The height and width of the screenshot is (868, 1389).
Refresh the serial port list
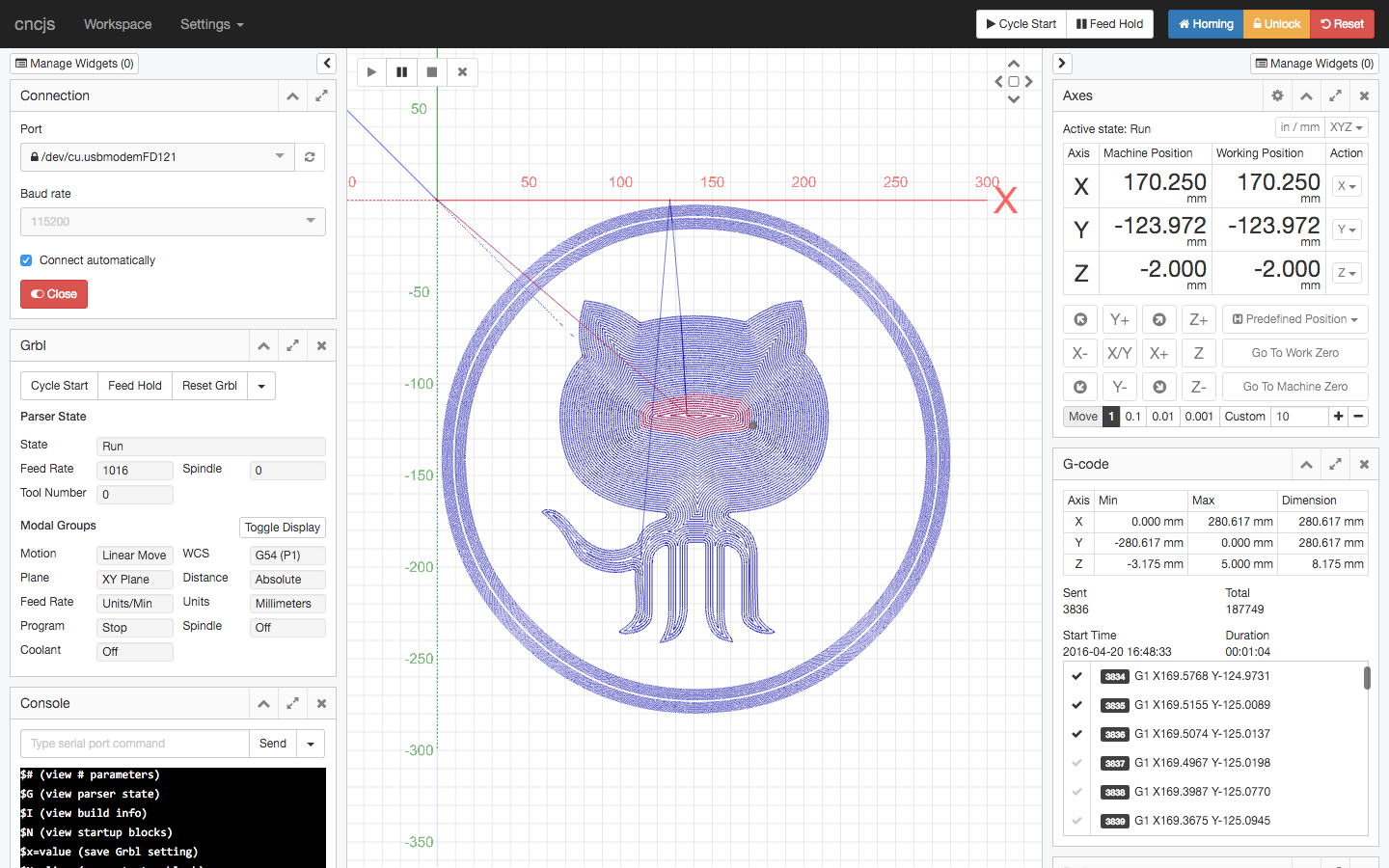click(310, 157)
